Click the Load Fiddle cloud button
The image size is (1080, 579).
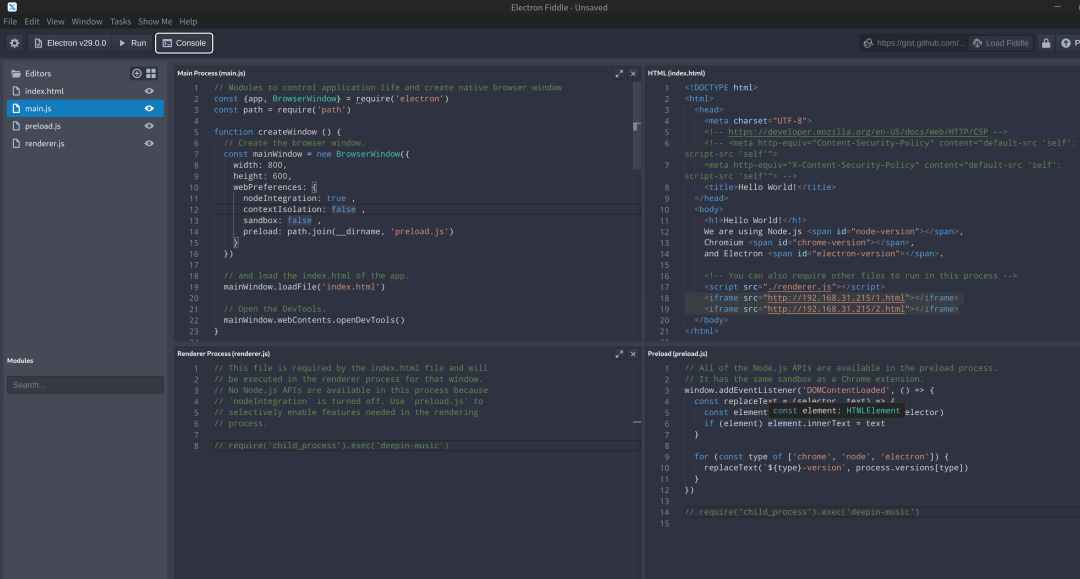coord(1000,43)
